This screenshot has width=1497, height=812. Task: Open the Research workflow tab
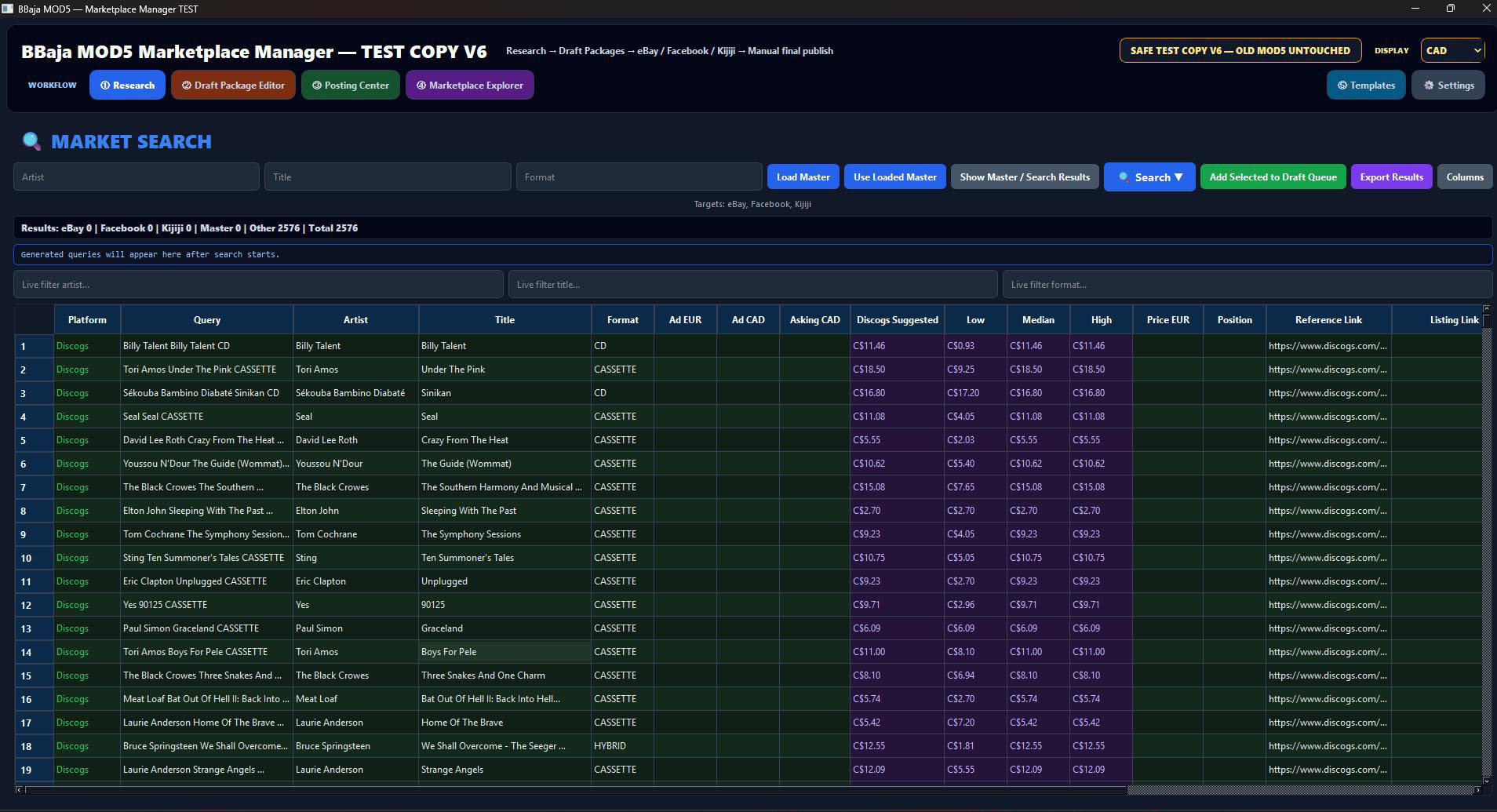[127, 85]
